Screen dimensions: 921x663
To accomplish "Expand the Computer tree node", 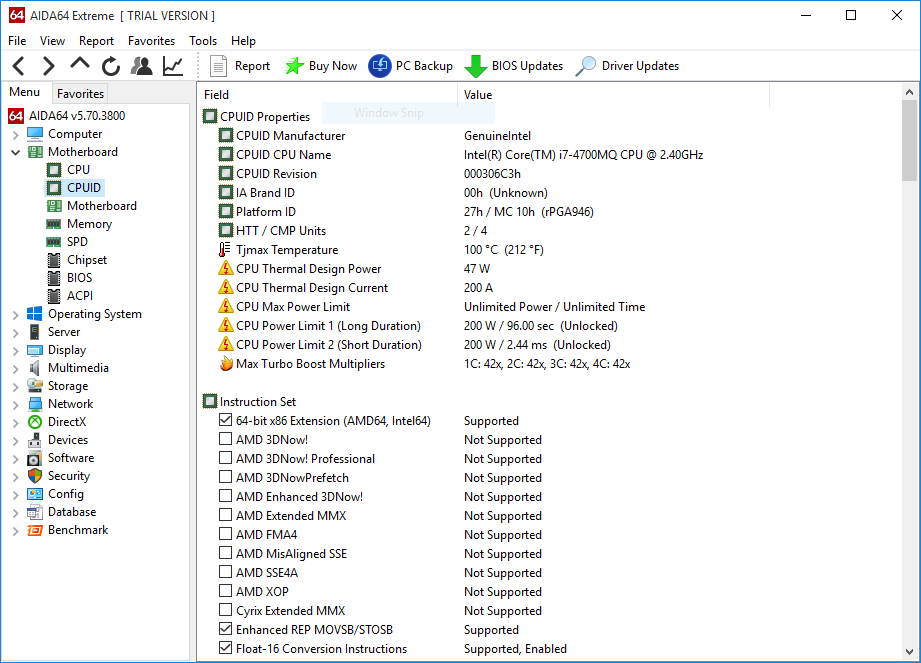I will 15,135.
